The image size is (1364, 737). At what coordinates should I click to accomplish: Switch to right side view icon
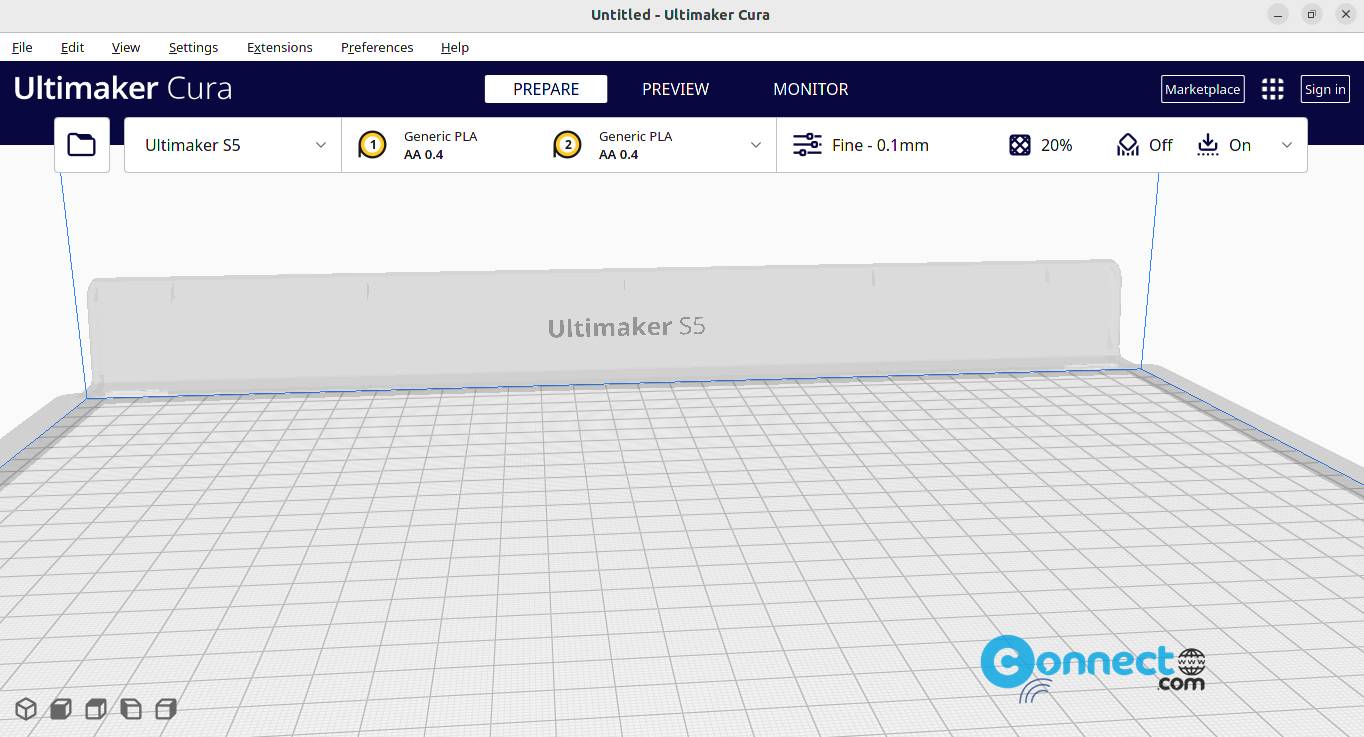click(x=166, y=709)
